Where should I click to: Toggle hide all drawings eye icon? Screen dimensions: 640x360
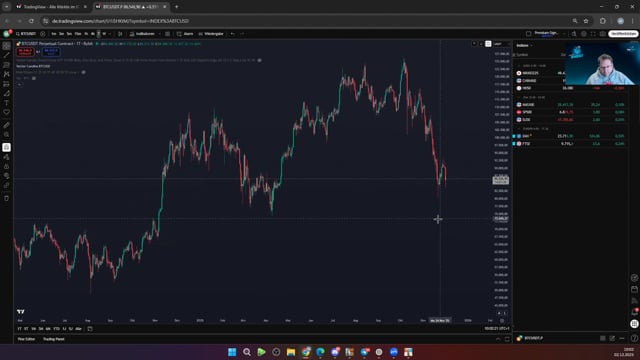[7, 176]
